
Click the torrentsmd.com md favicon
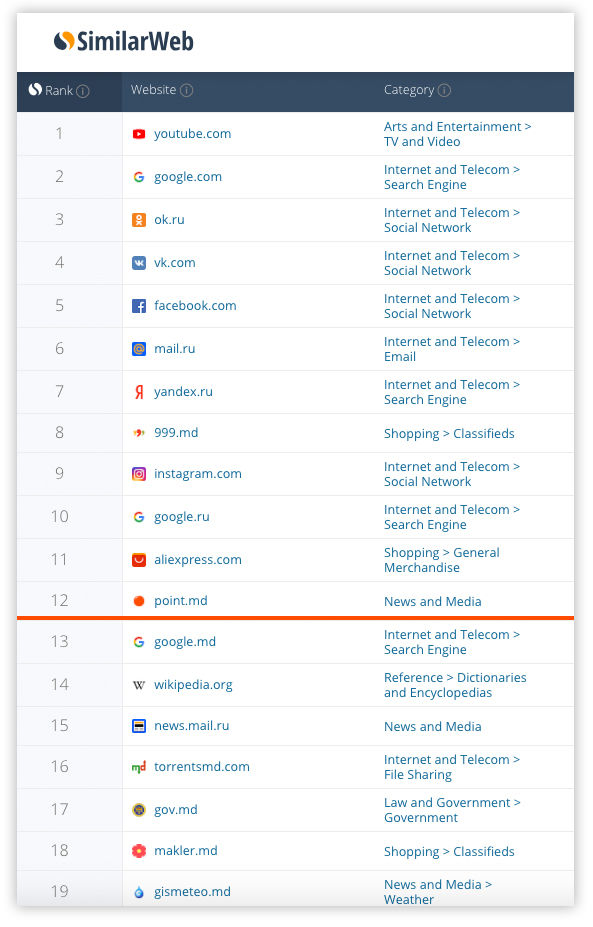point(139,767)
